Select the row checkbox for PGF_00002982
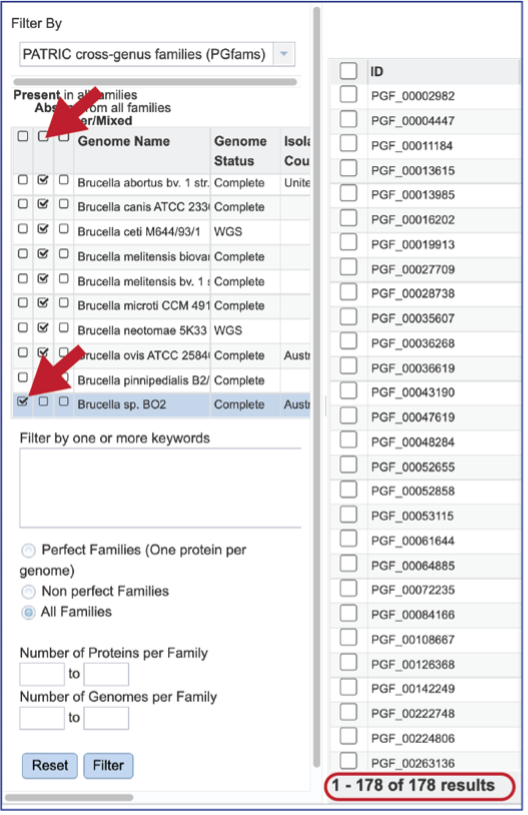The width and height of the screenshot is (528, 815). pos(348,95)
